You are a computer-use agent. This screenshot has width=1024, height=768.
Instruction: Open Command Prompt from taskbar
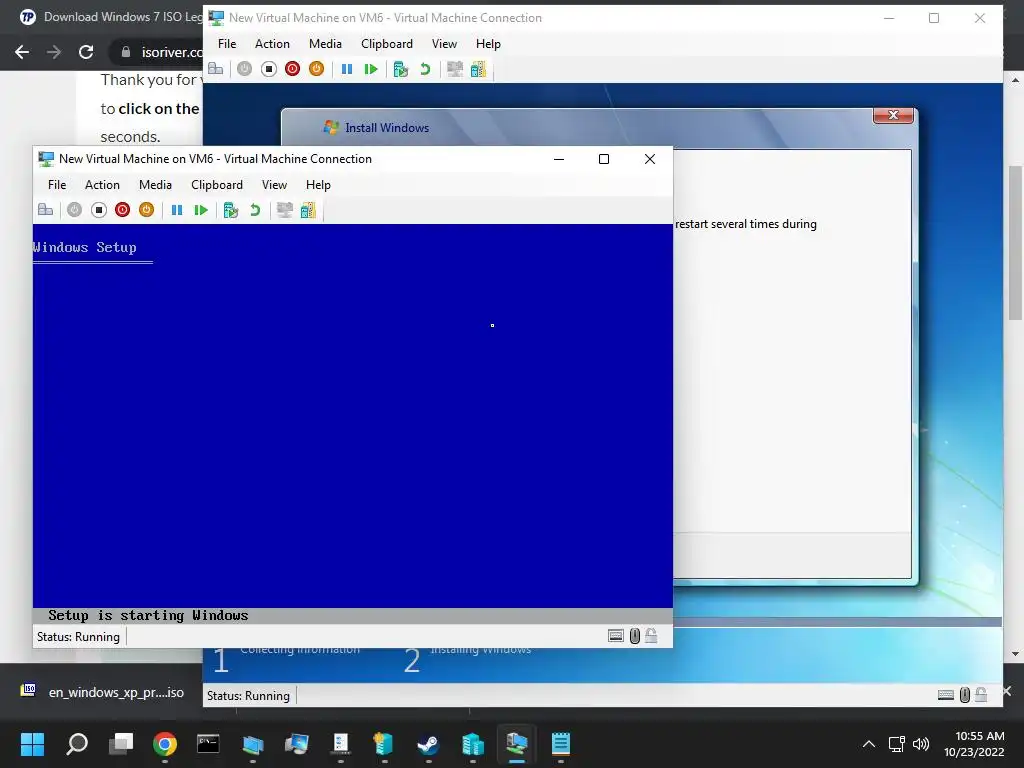[208, 744]
